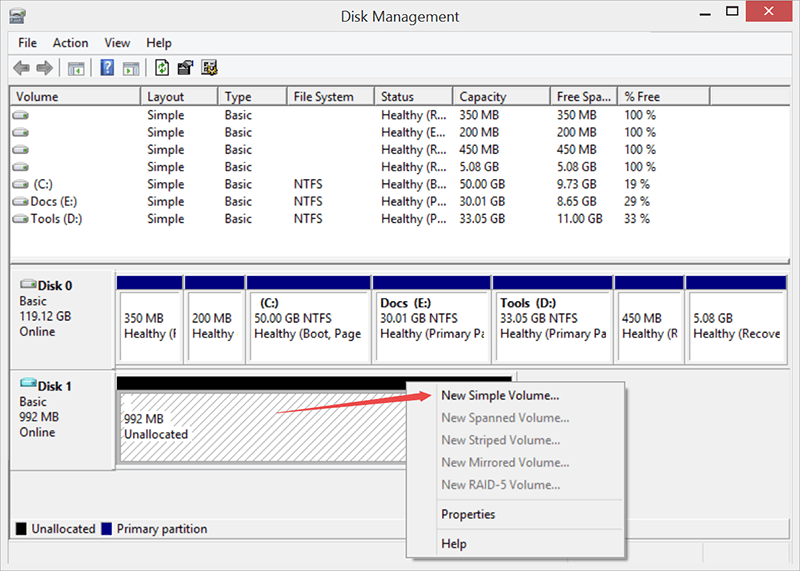Screen dimensions: 800x571
Task: Click the green Refresh toolbar icon
Action: (x=162, y=68)
